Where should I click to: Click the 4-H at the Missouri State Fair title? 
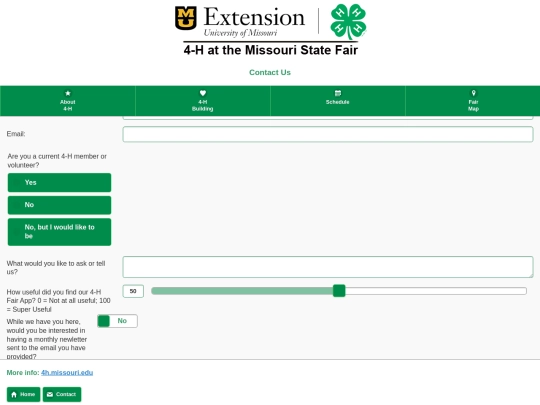(x=271, y=50)
